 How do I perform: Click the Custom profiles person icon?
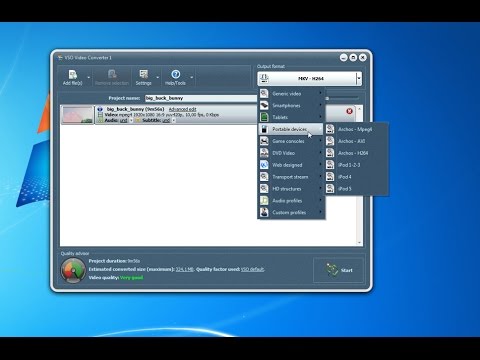pos(264,213)
